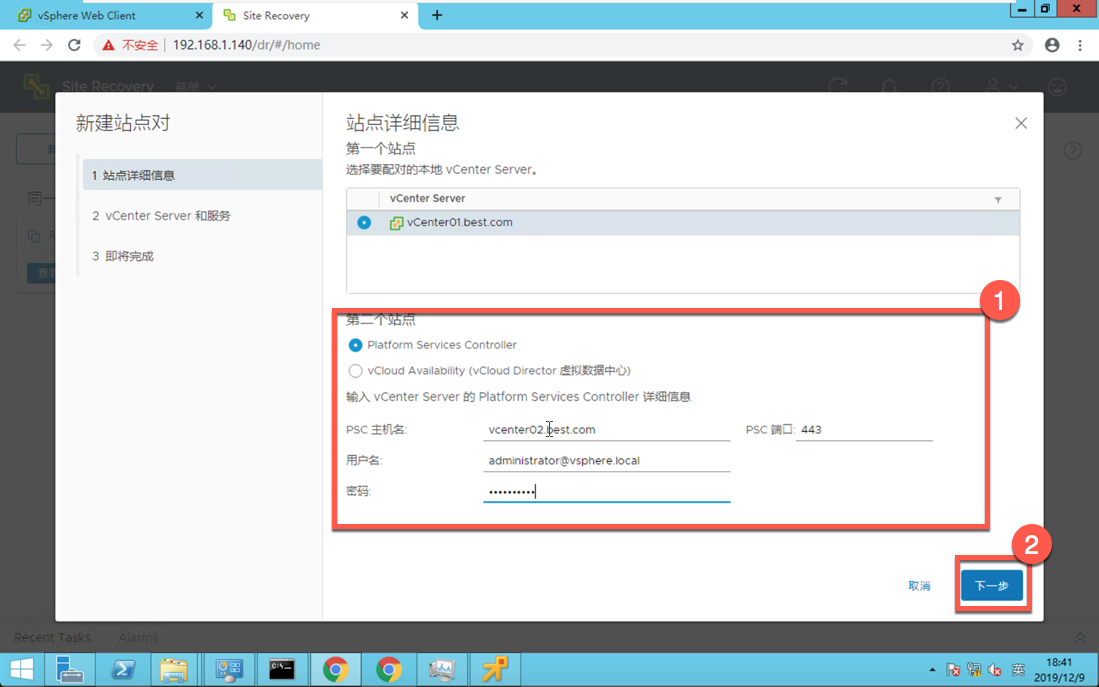The height and width of the screenshot is (687, 1099).
Task: Expand the bottom panel chevron
Action: pyautogui.click(x=1080, y=637)
